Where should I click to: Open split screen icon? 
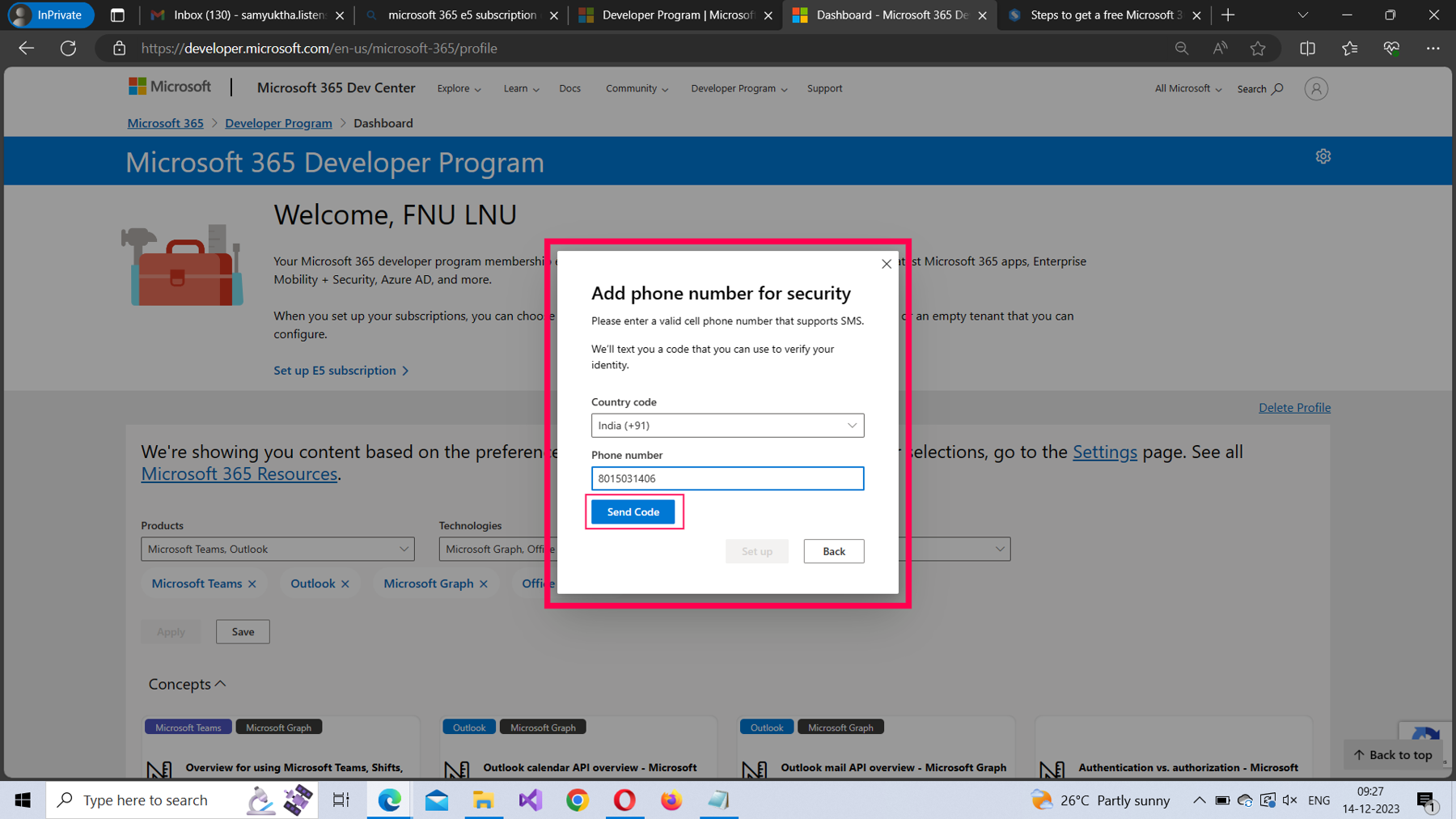pos(1307,49)
